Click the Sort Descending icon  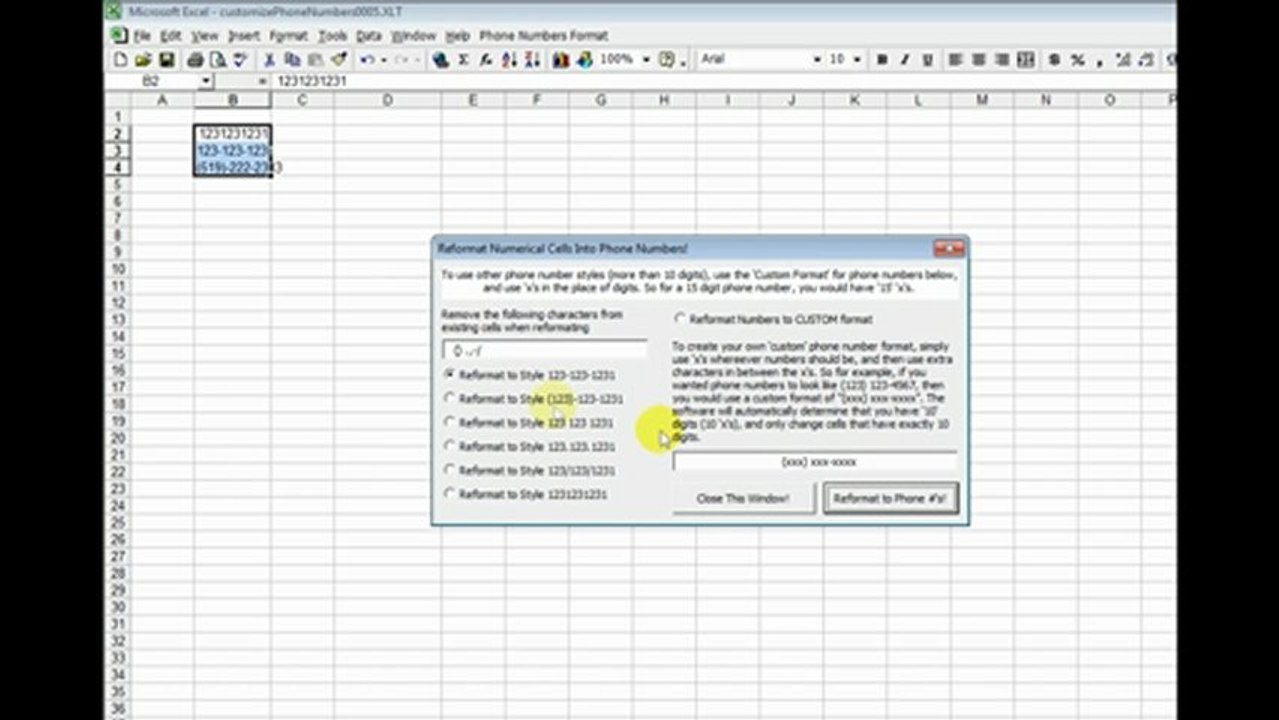pyautogui.click(x=531, y=60)
